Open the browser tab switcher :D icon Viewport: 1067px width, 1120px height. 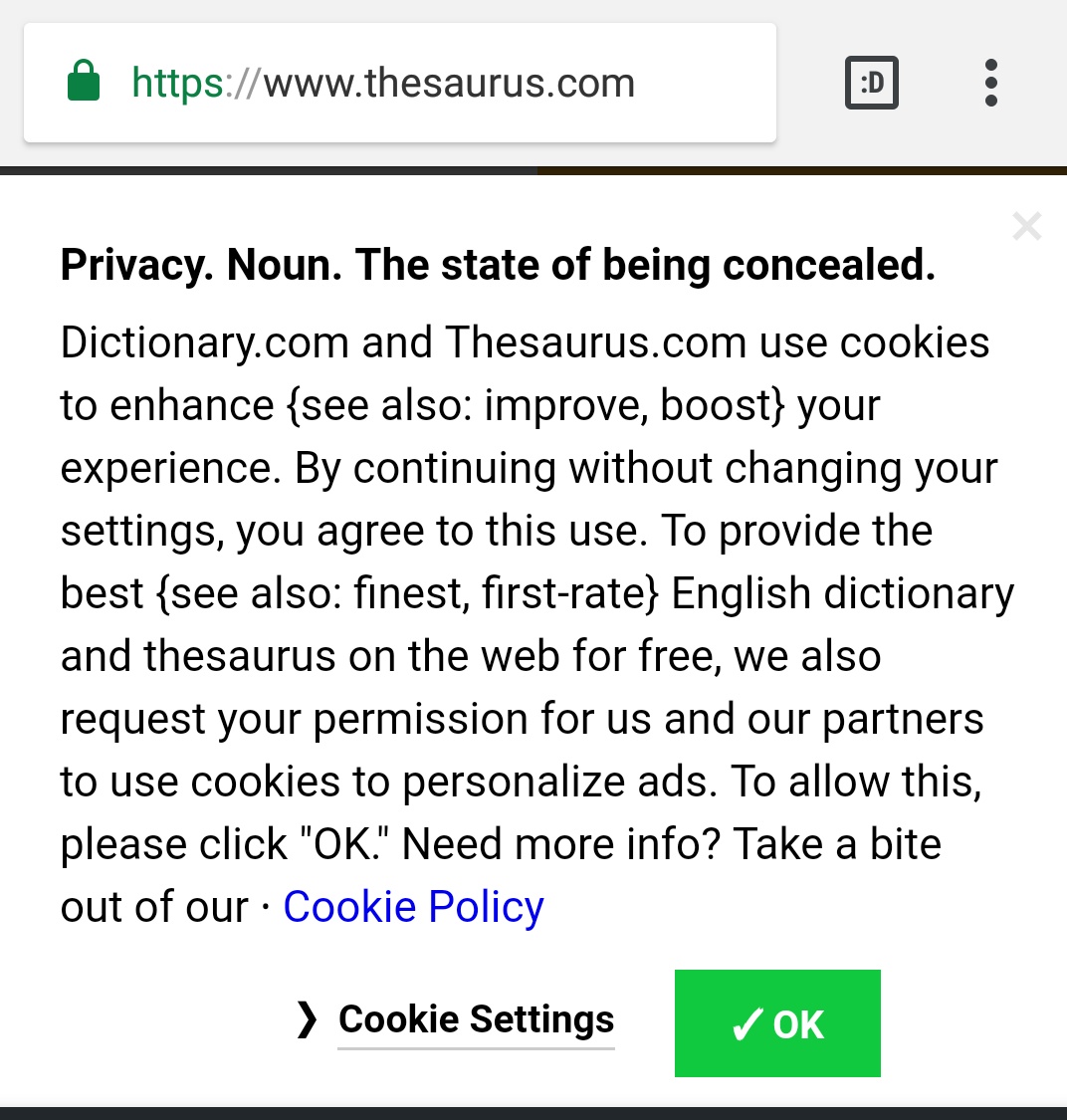coord(871,83)
